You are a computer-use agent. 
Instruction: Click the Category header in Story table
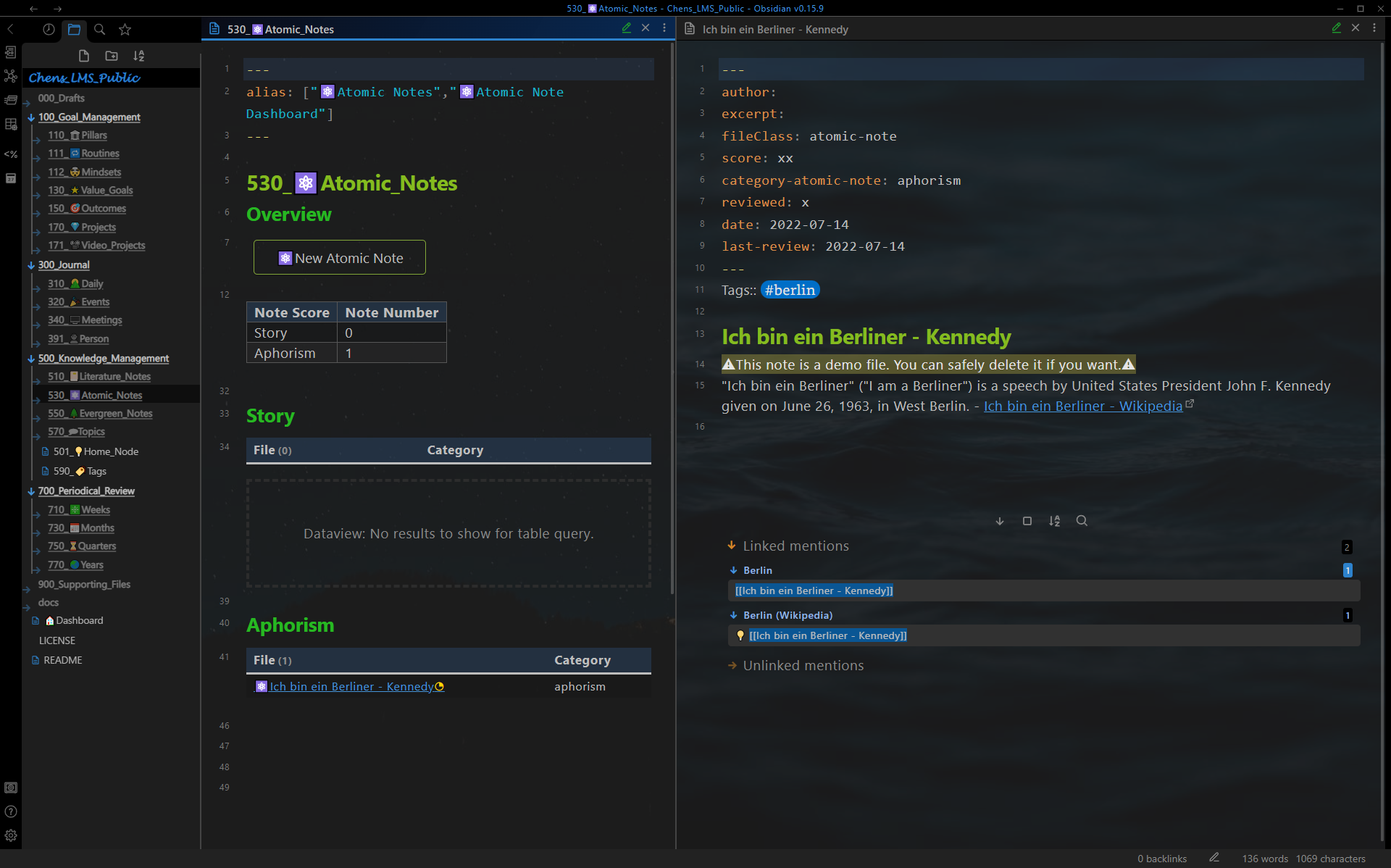pyautogui.click(x=455, y=450)
